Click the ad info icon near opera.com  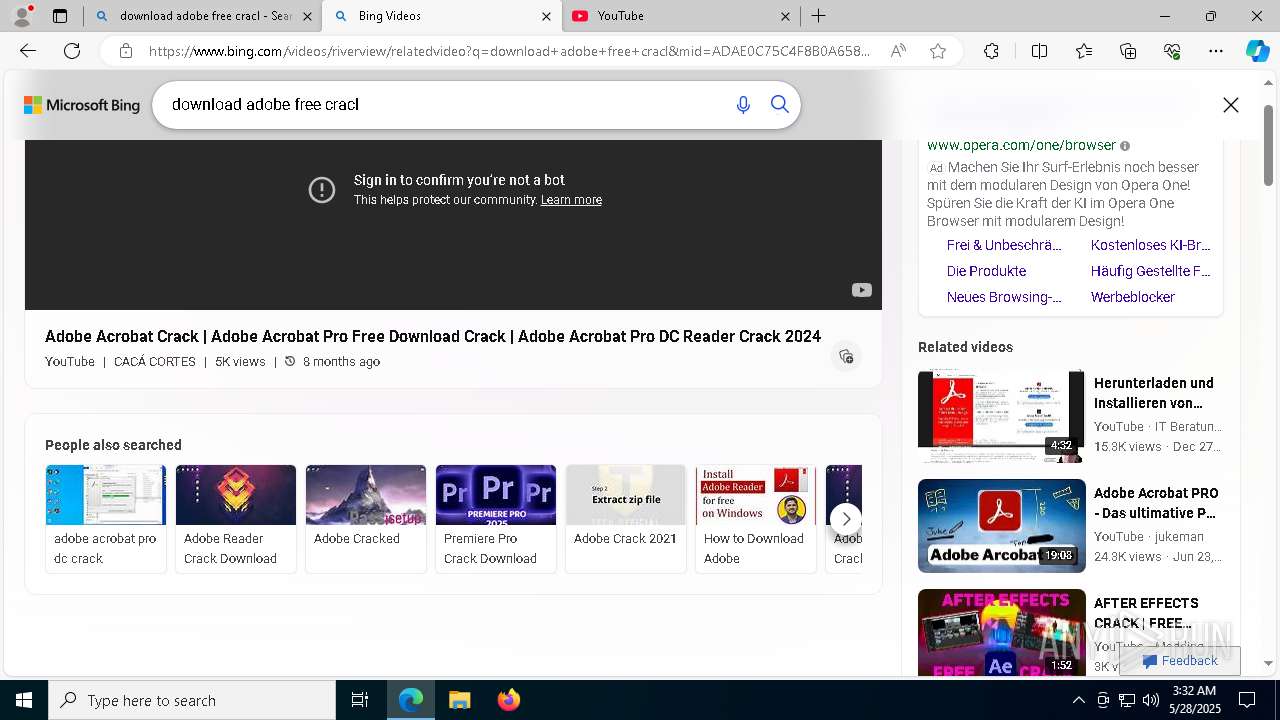[1125, 146]
